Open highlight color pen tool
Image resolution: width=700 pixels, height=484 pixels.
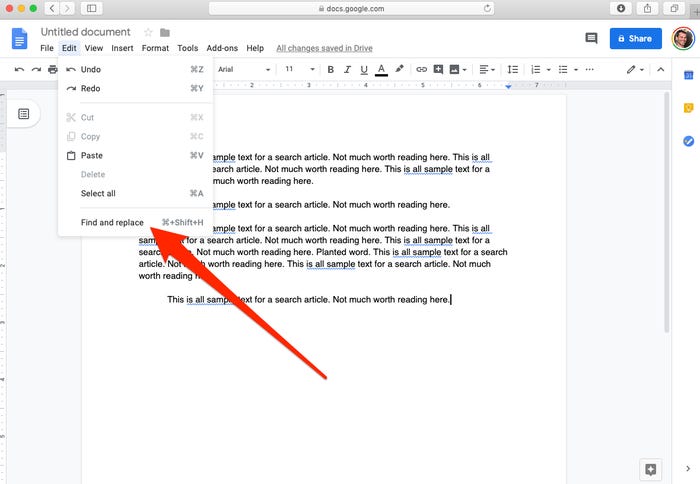tap(399, 69)
